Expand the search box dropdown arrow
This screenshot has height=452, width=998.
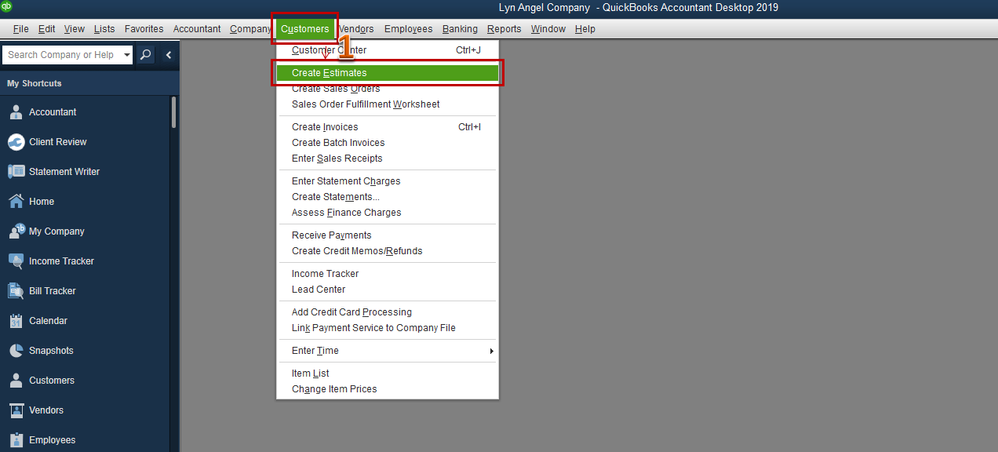(x=127, y=55)
